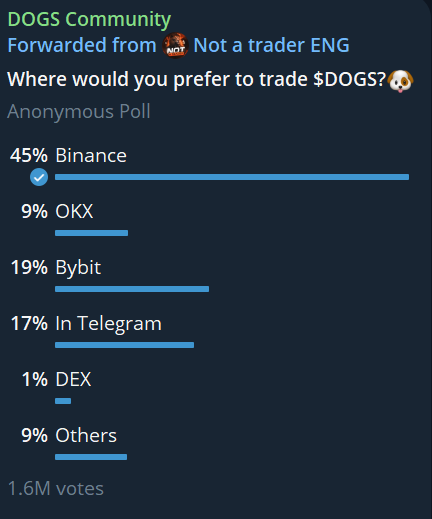The width and height of the screenshot is (432, 519).
Task: Click the Not a trader channel avatar
Action: (x=175, y=45)
